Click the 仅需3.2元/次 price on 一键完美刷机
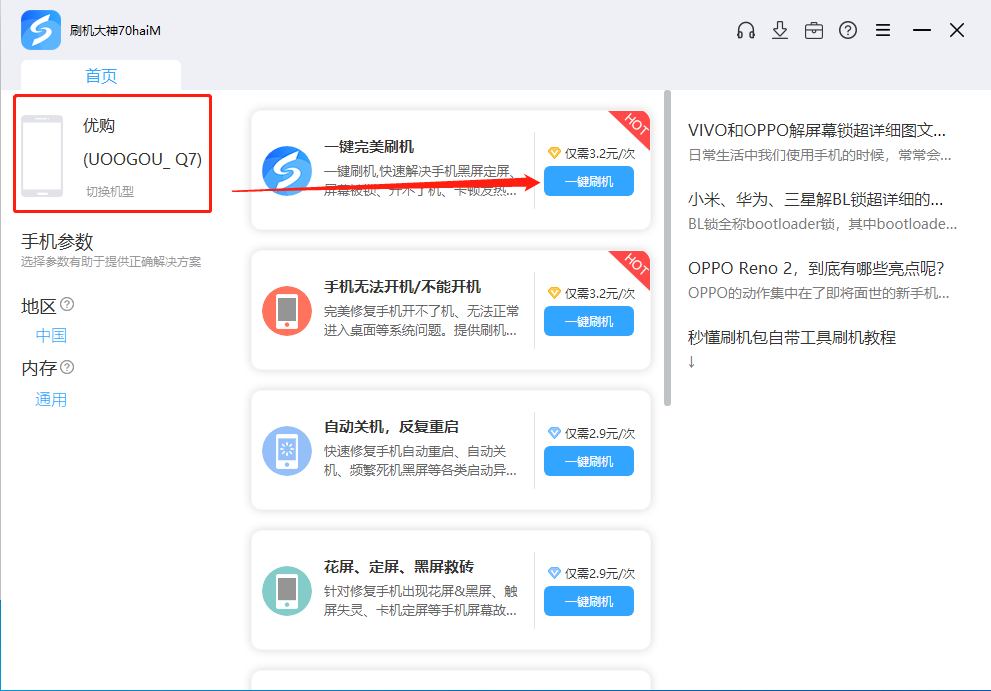This screenshot has height=691, width=991. 600,154
